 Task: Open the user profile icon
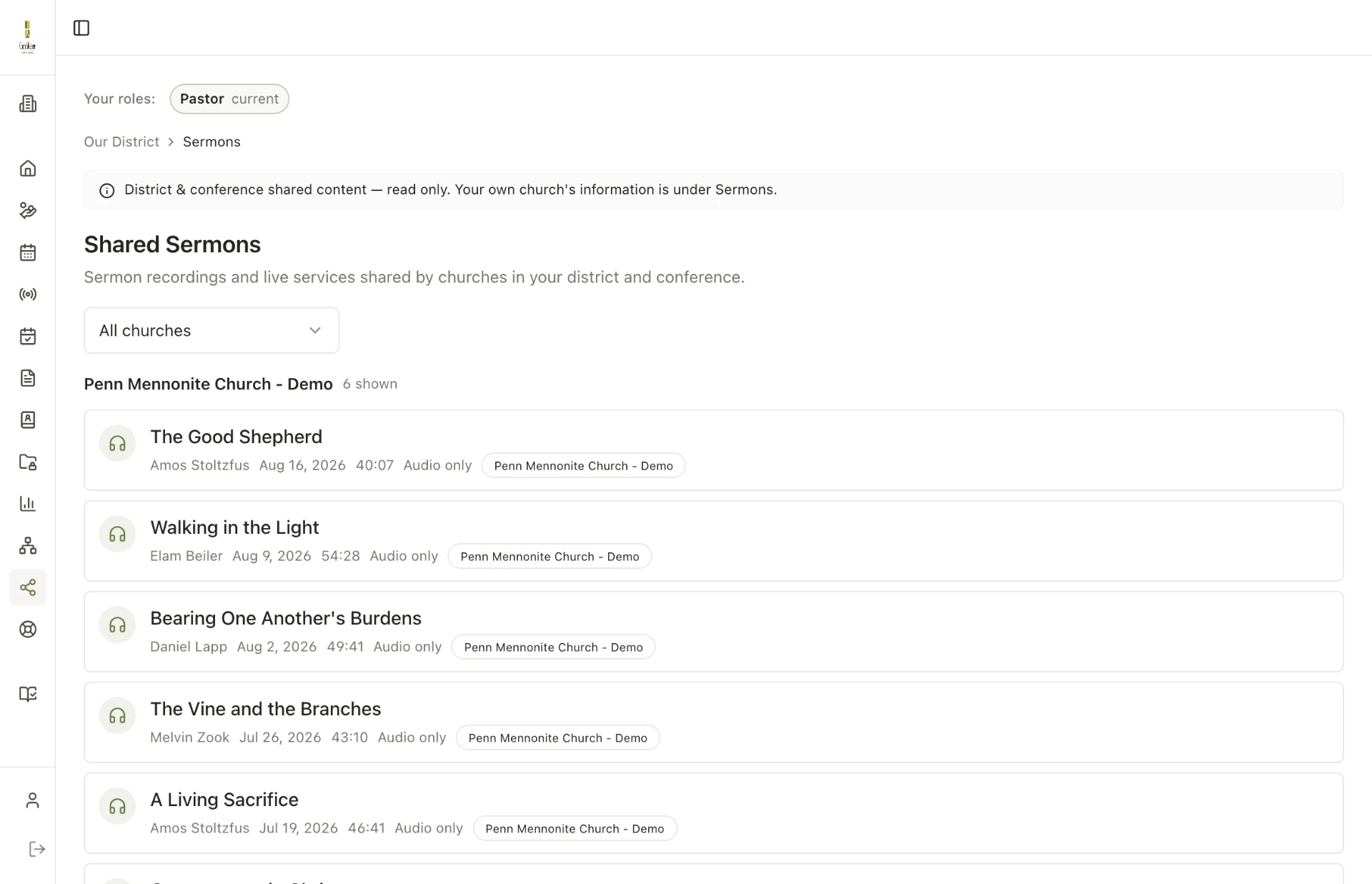pos(32,800)
